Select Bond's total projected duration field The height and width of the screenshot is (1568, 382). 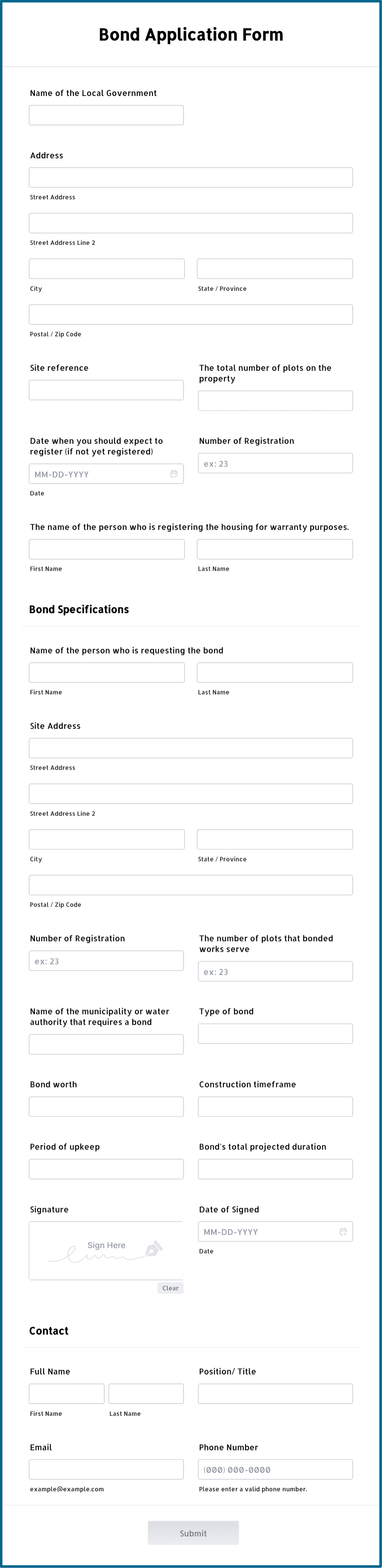[x=275, y=1169]
